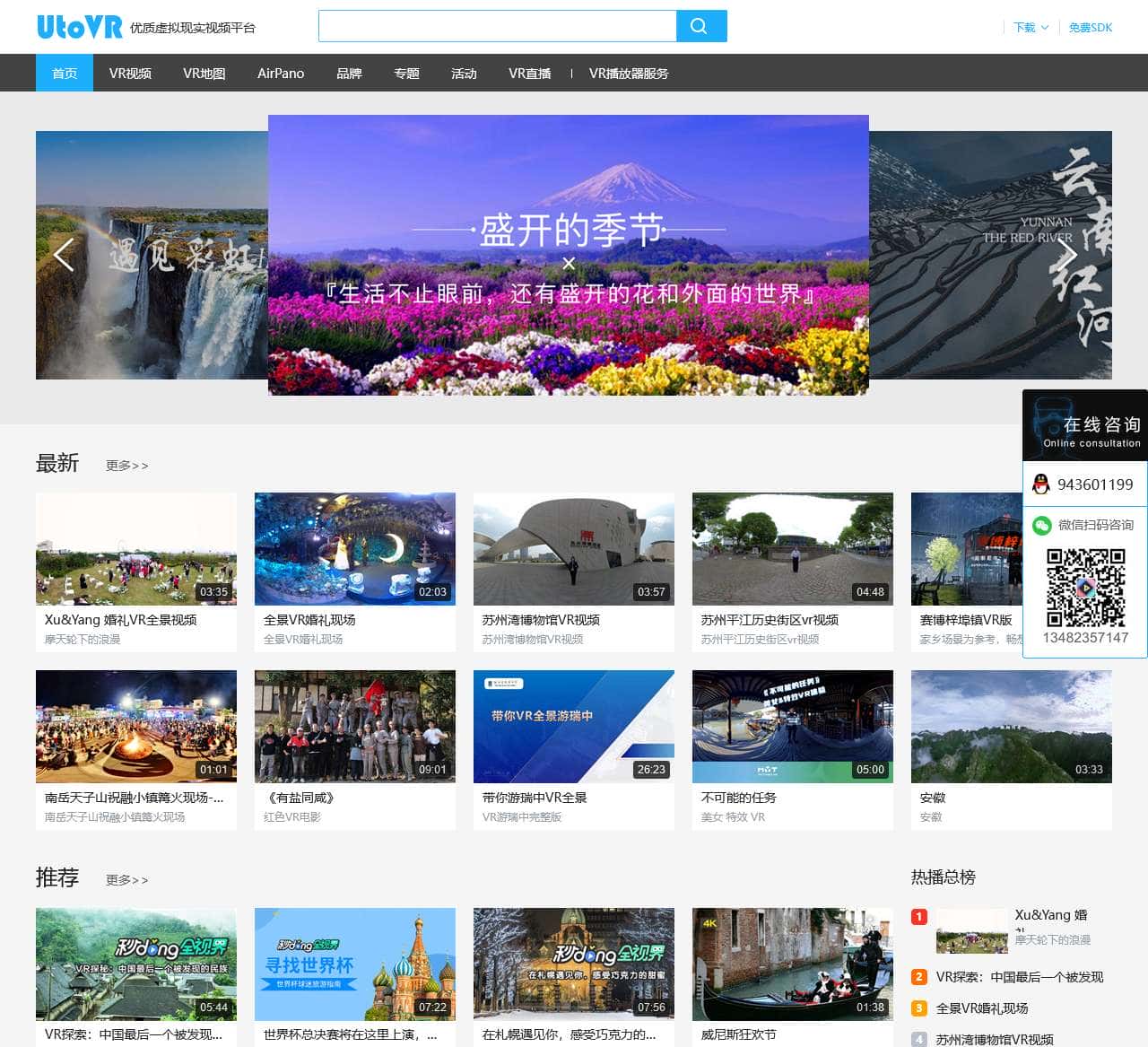Click the magnifier search button
Viewport: 1148px width, 1047px height.
point(700,26)
